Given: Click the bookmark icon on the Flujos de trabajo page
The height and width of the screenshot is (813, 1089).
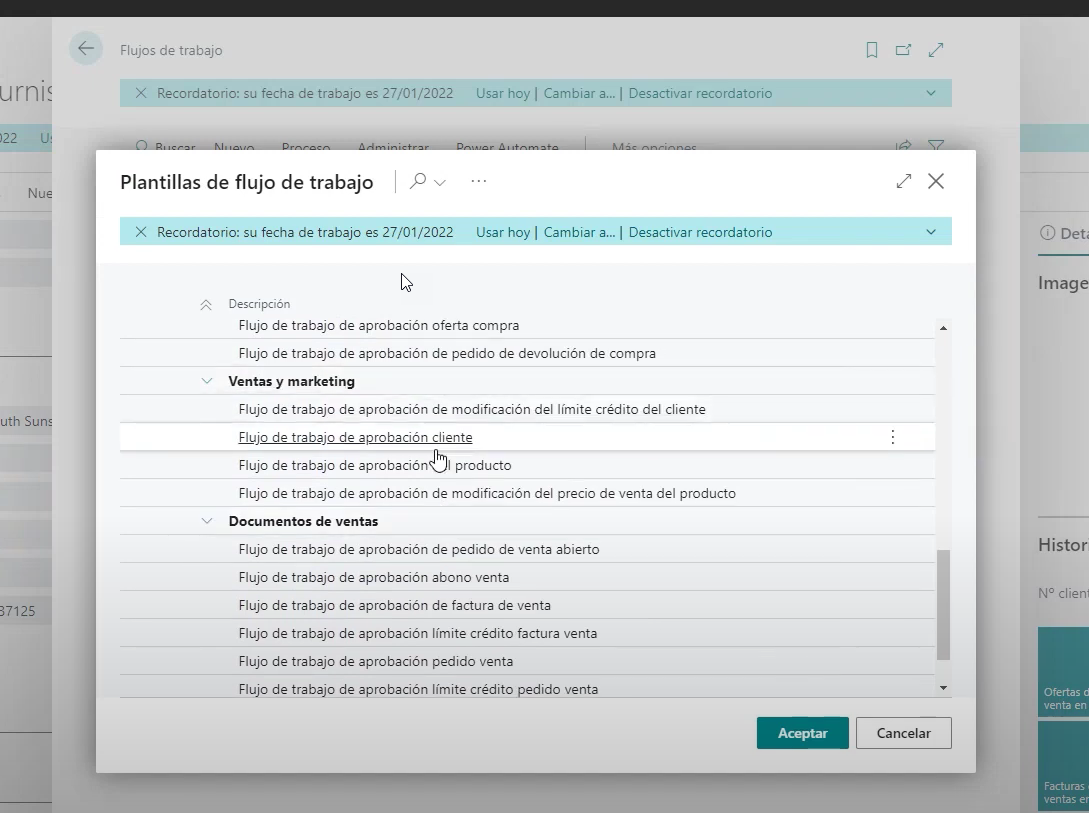Looking at the screenshot, I should (x=872, y=50).
